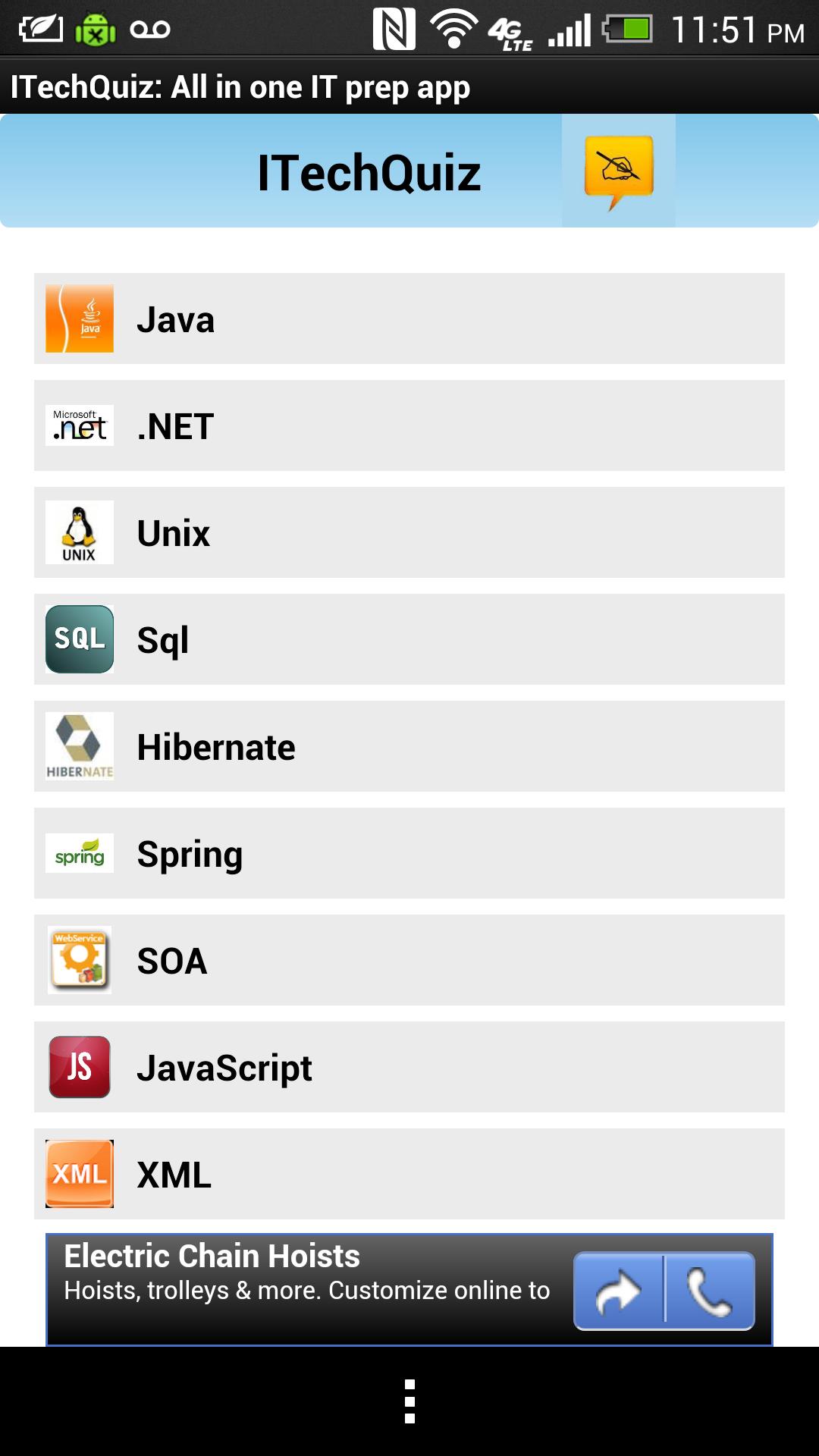Tap the JavaScript JS icon
The image size is (819, 1456).
(x=79, y=1068)
